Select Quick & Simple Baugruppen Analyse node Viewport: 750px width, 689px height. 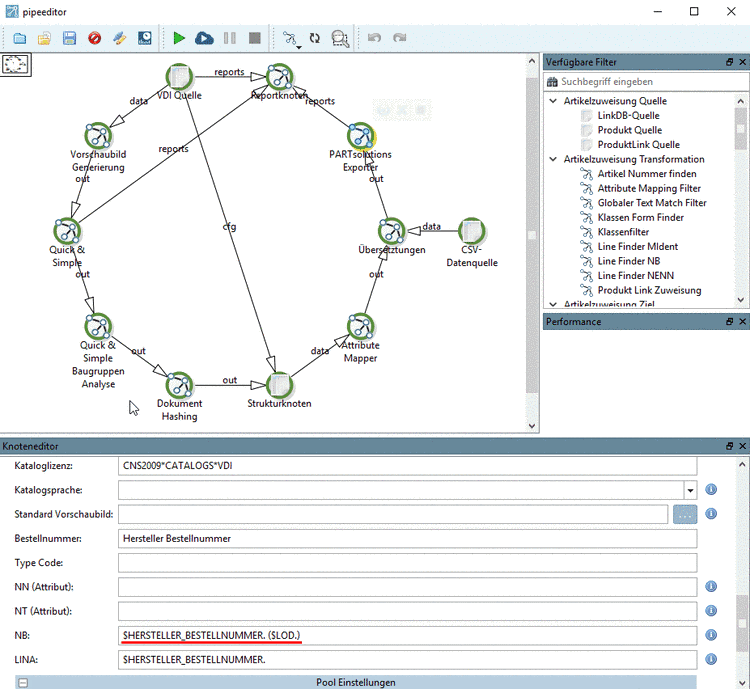click(98, 326)
